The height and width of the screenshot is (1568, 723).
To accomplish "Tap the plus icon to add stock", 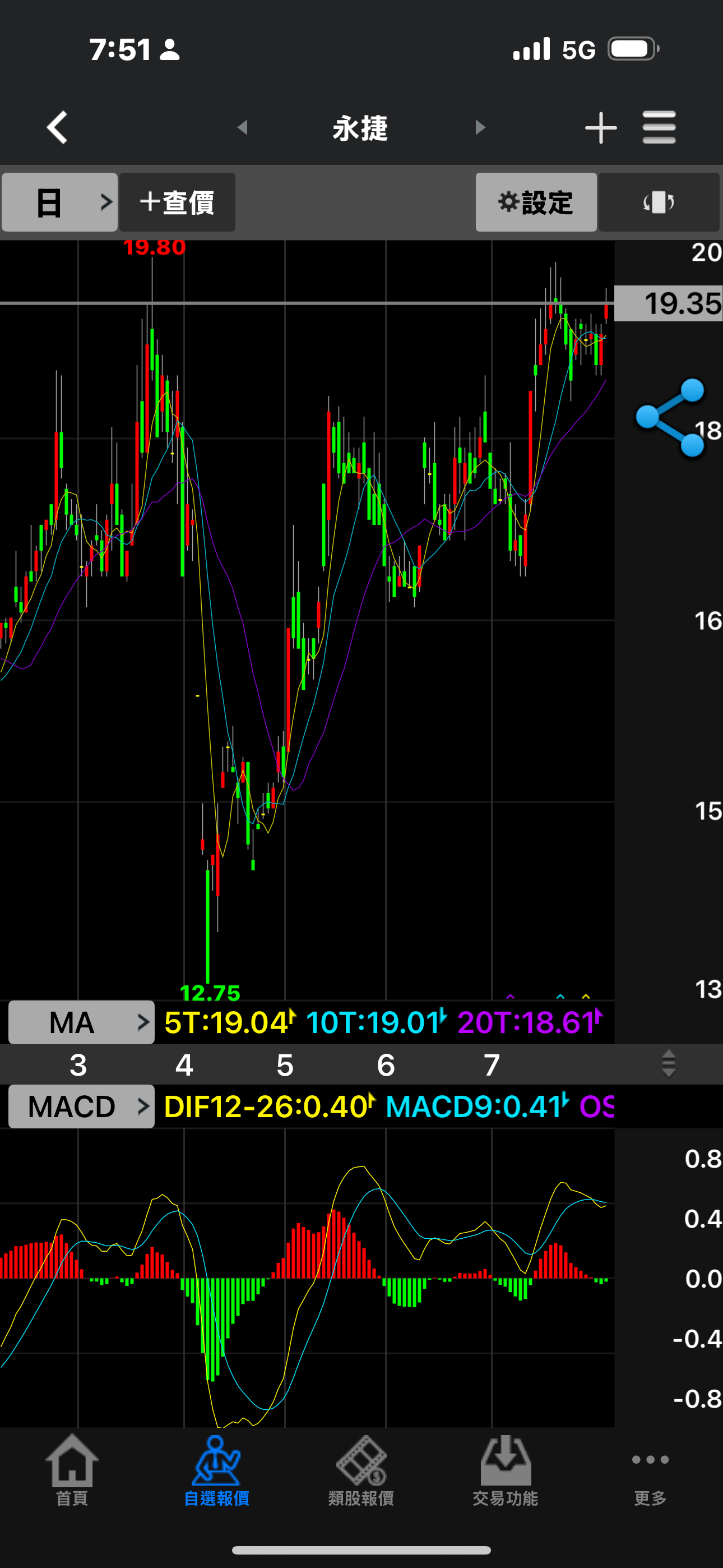I will [x=601, y=128].
